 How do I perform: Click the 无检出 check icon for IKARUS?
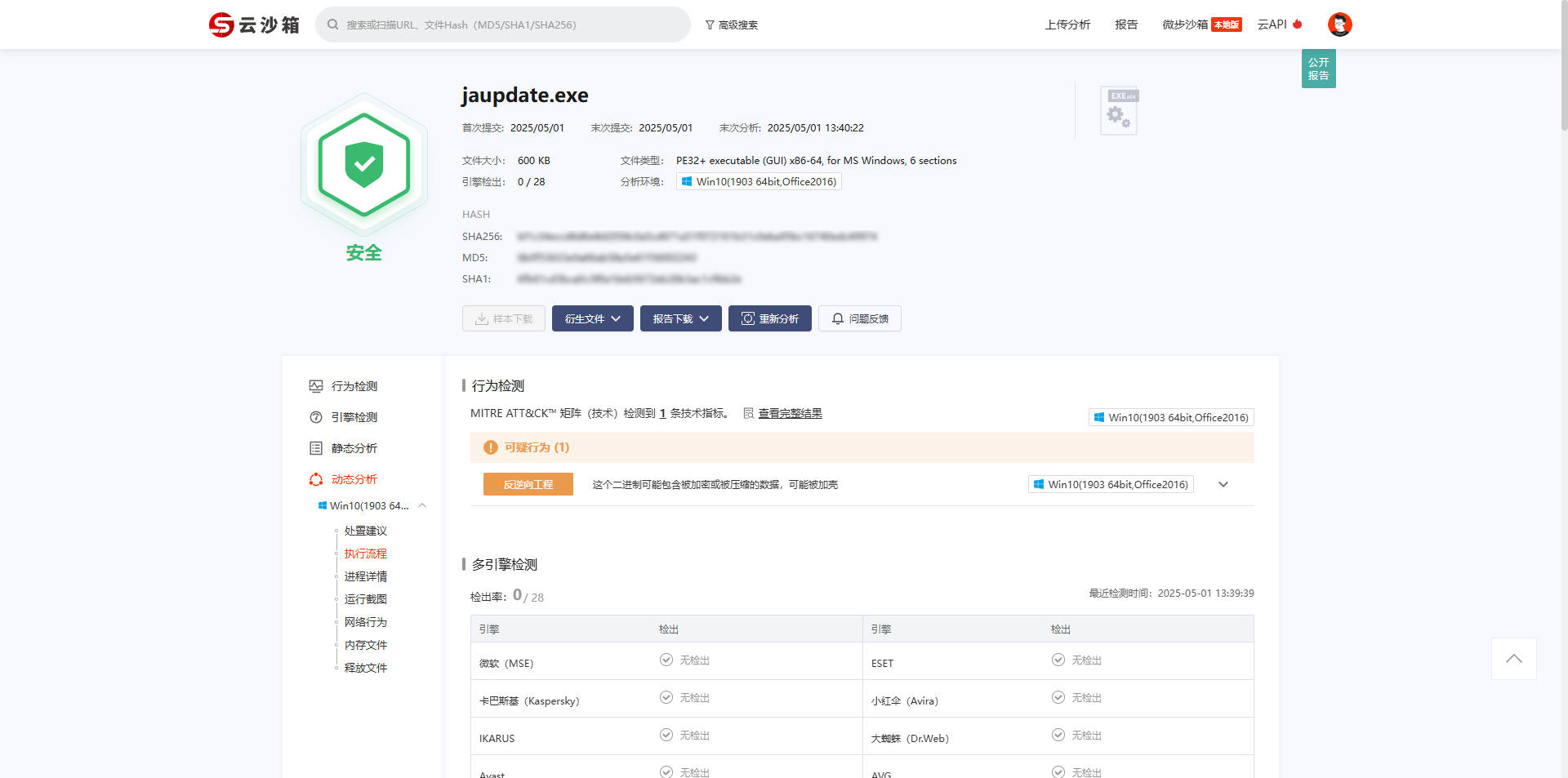click(666, 735)
